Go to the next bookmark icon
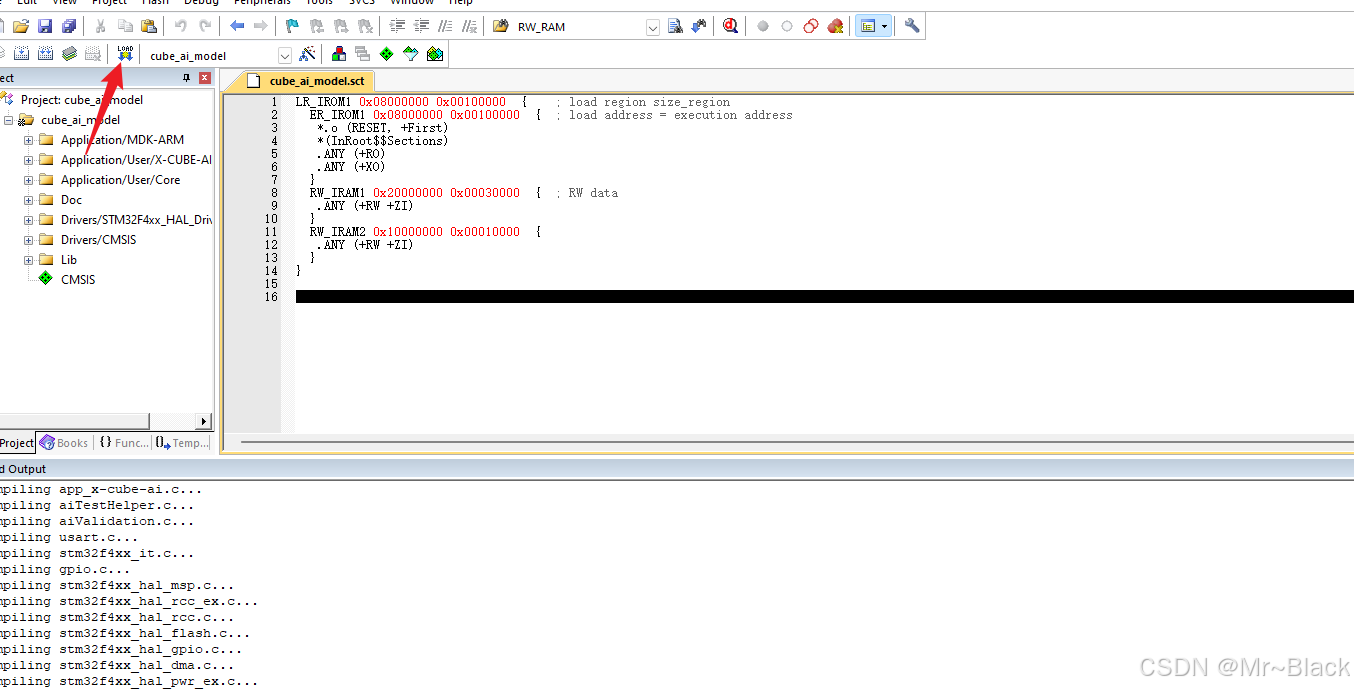1354x690 pixels. point(341,26)
